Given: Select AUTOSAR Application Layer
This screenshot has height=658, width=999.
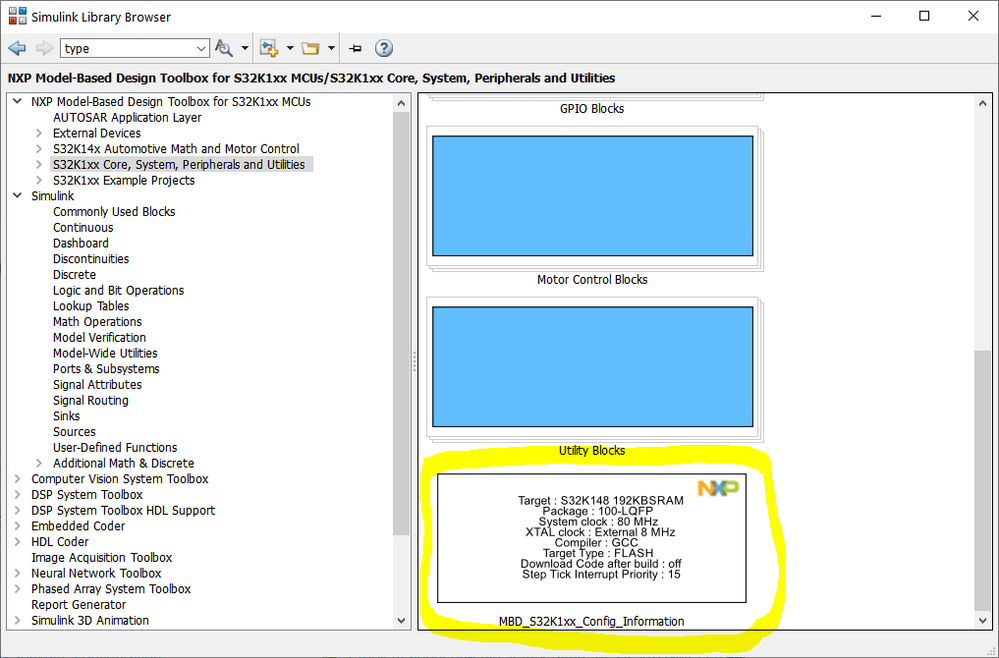Looking at the screenshot, I should click(x=127, y=117).
